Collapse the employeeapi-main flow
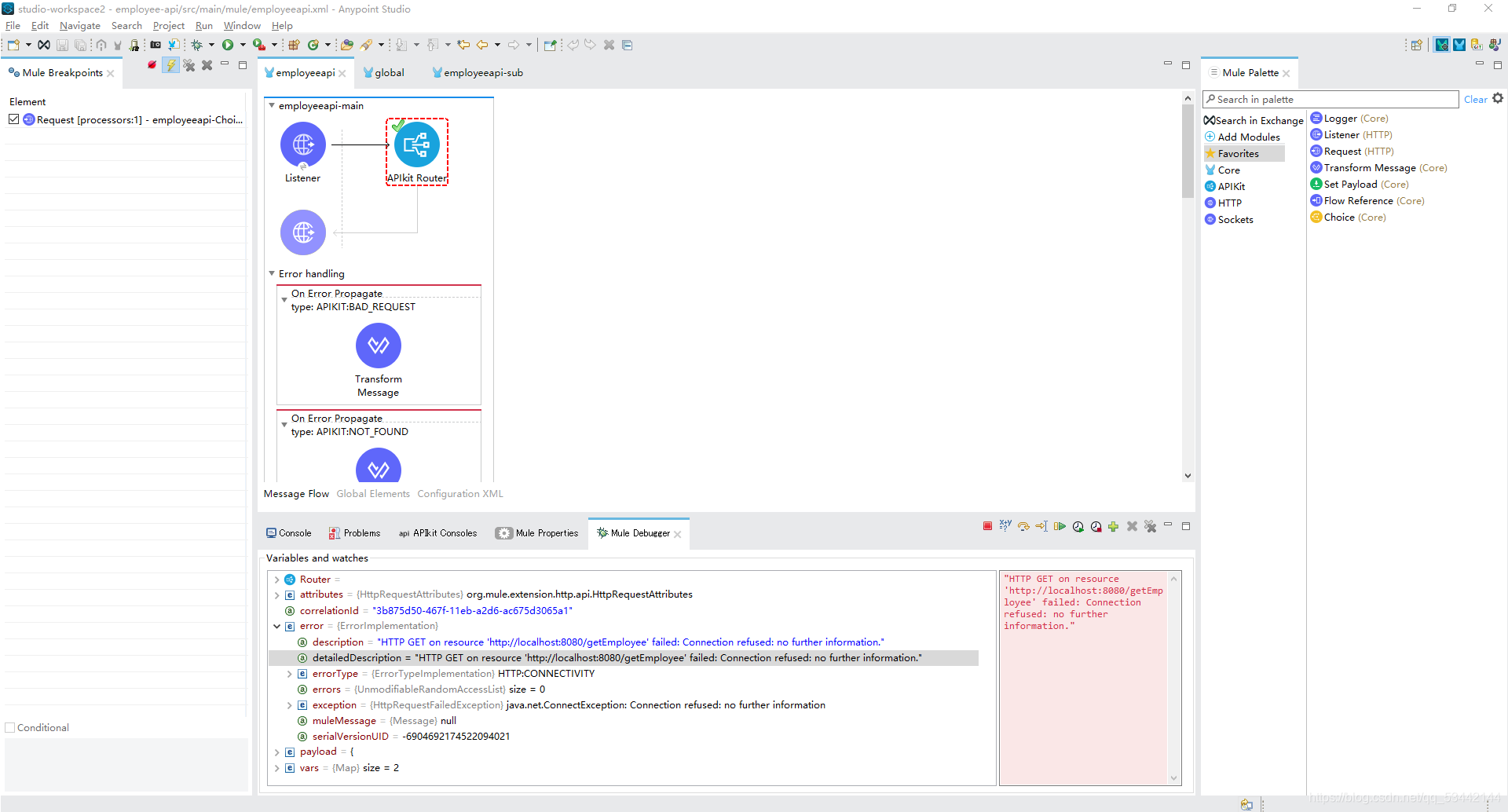 click(x=272, y=105)
